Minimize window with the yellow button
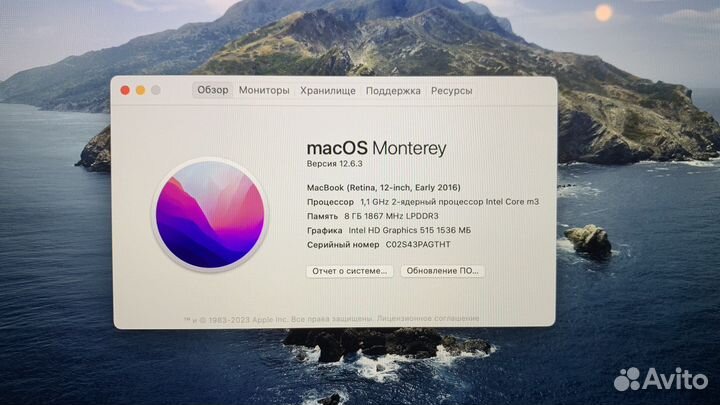This screenshot has width=720, height=405. coord(141,90)
